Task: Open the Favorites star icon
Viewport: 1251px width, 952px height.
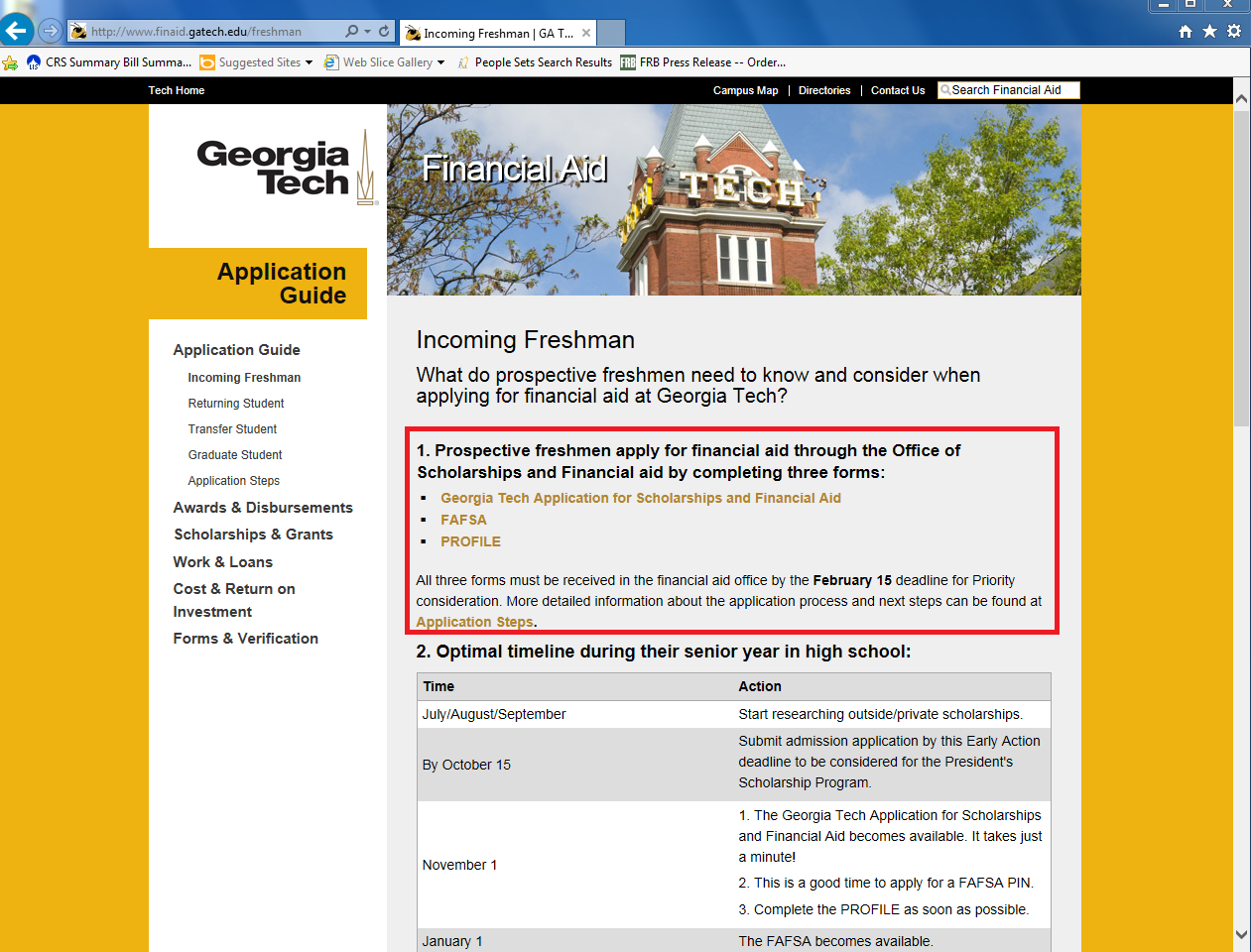Action: click(x=1209, y=31)
